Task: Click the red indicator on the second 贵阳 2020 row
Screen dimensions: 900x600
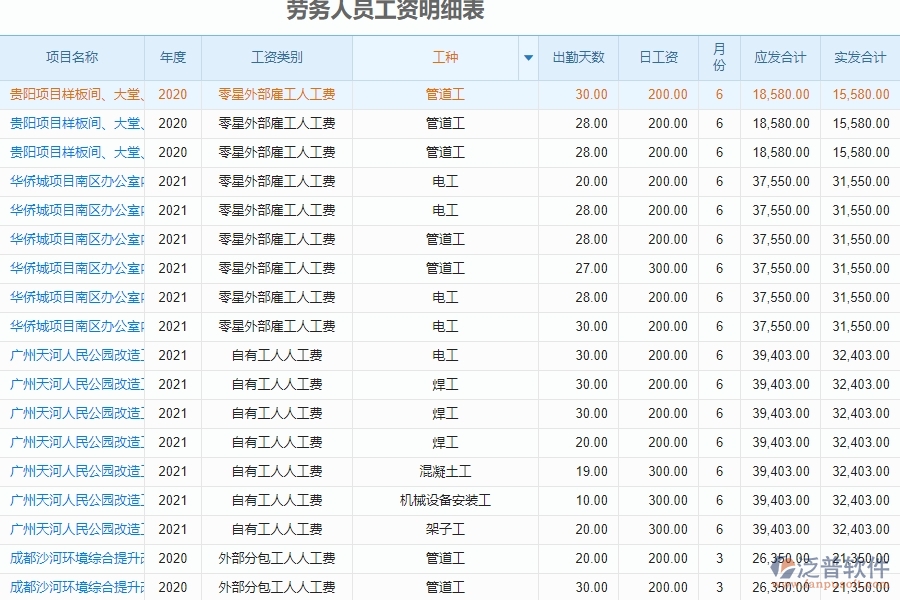Action: click(x=8, y=123)
